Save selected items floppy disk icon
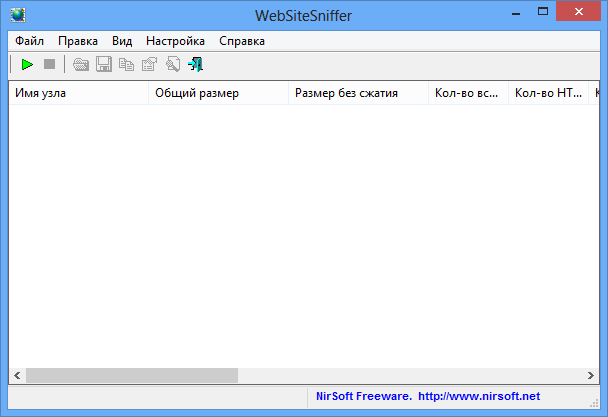This screenshot has height=417, width=608. (104, 64)
